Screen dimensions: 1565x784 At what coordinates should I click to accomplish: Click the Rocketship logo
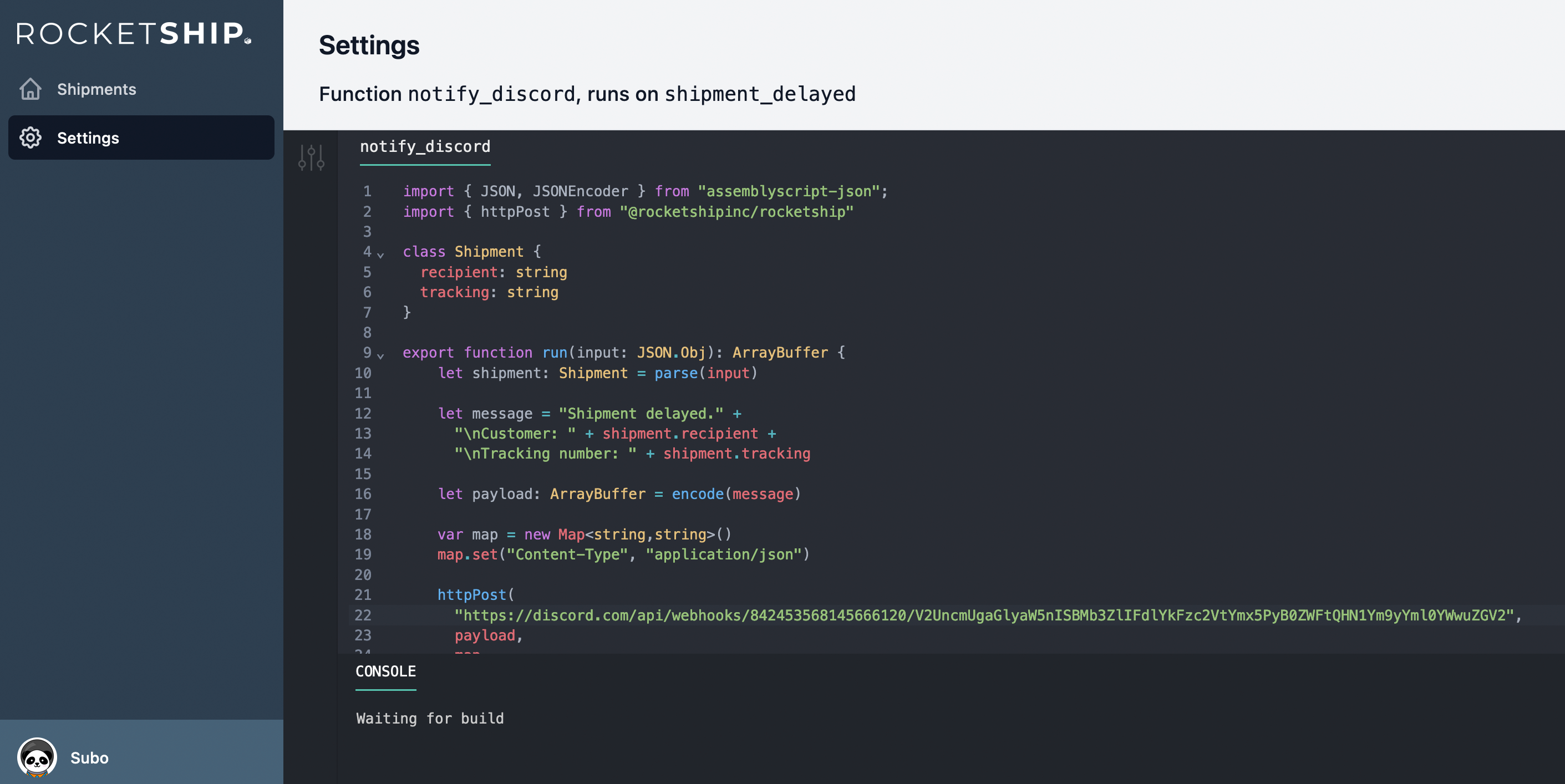pos(134,33)
